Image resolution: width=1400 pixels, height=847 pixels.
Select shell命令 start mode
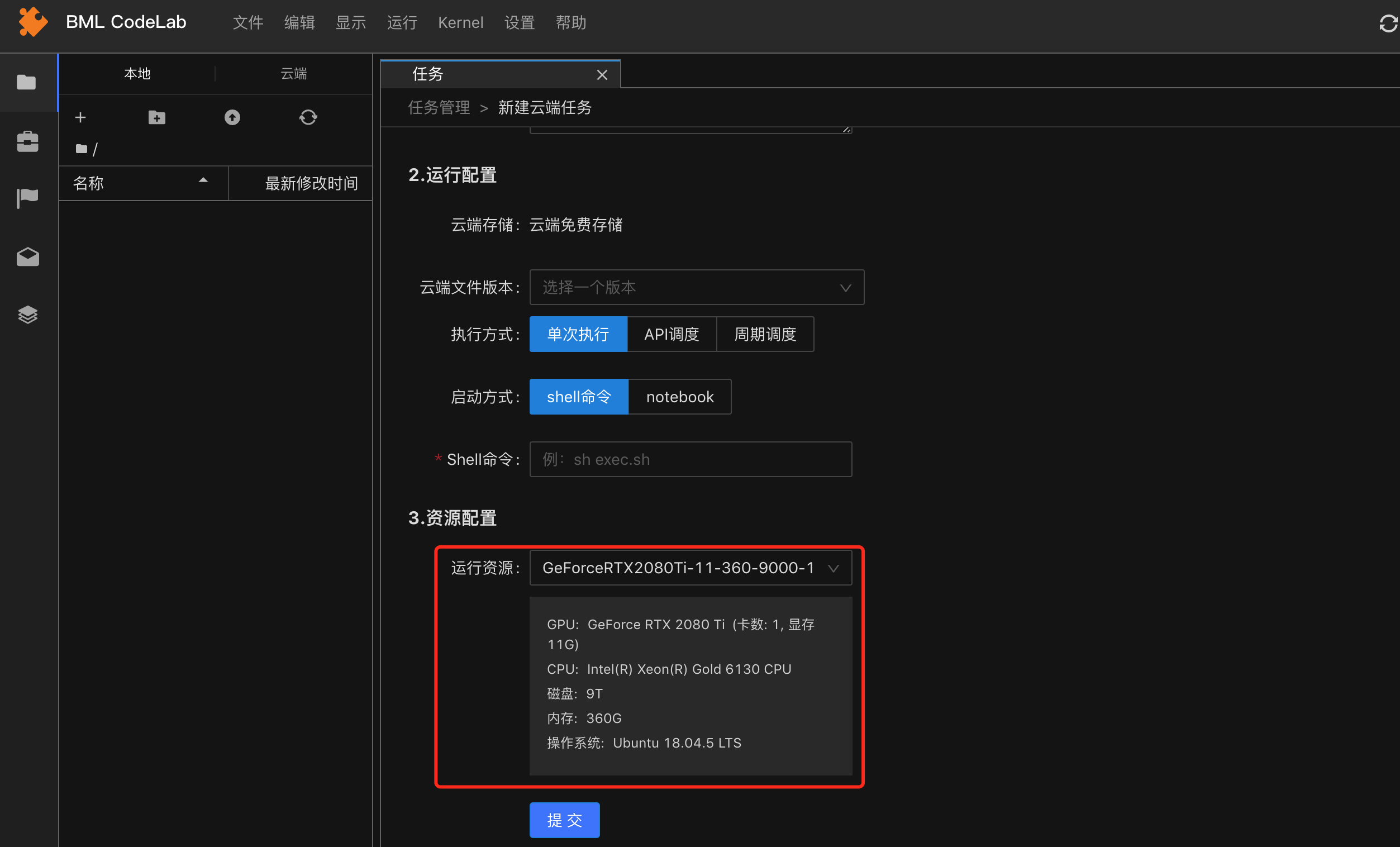(x=579, y=397)
